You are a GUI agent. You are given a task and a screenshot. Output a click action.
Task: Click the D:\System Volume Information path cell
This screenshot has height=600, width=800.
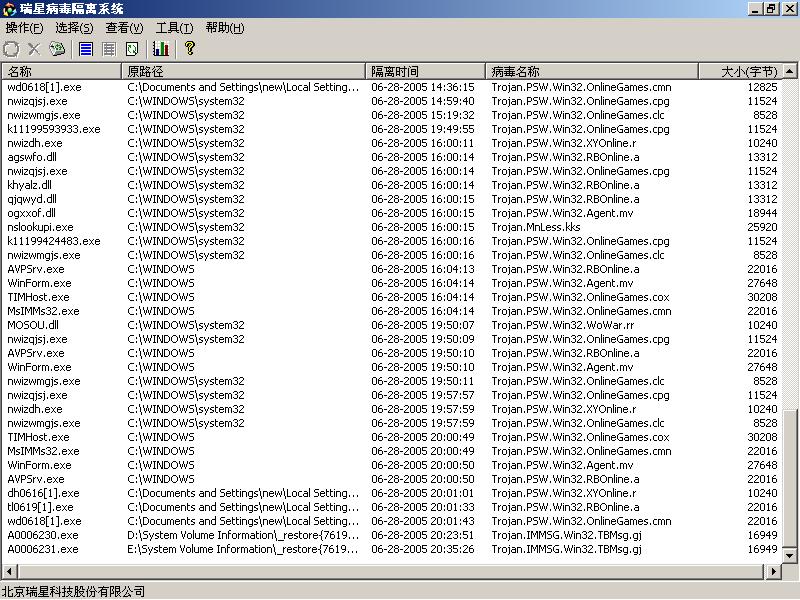(243, 535)
